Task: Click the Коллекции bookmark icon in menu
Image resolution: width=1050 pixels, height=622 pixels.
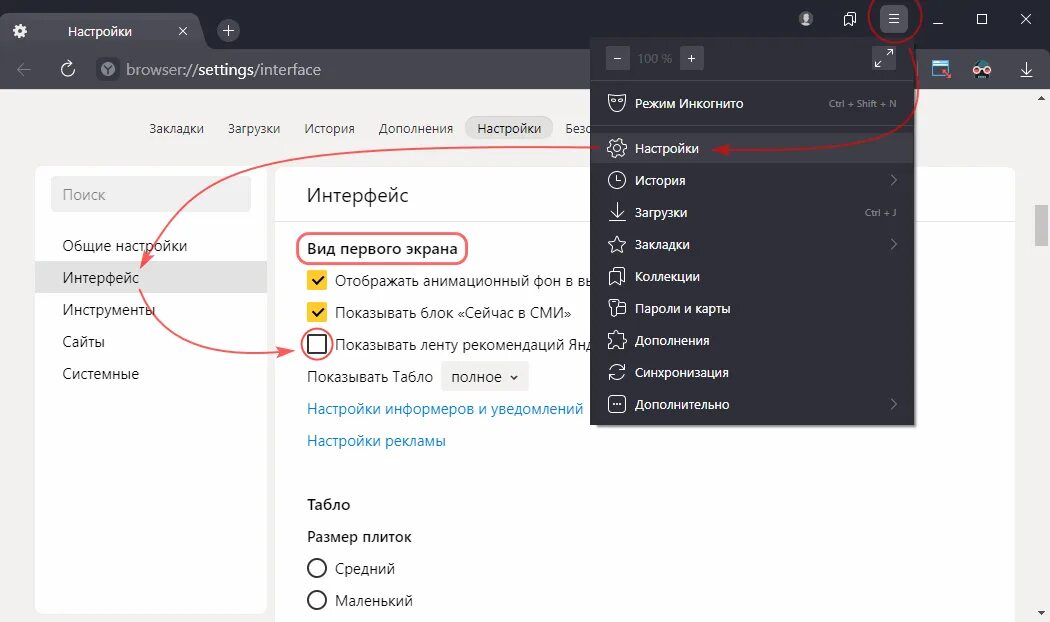Action: tap(617, 277)
